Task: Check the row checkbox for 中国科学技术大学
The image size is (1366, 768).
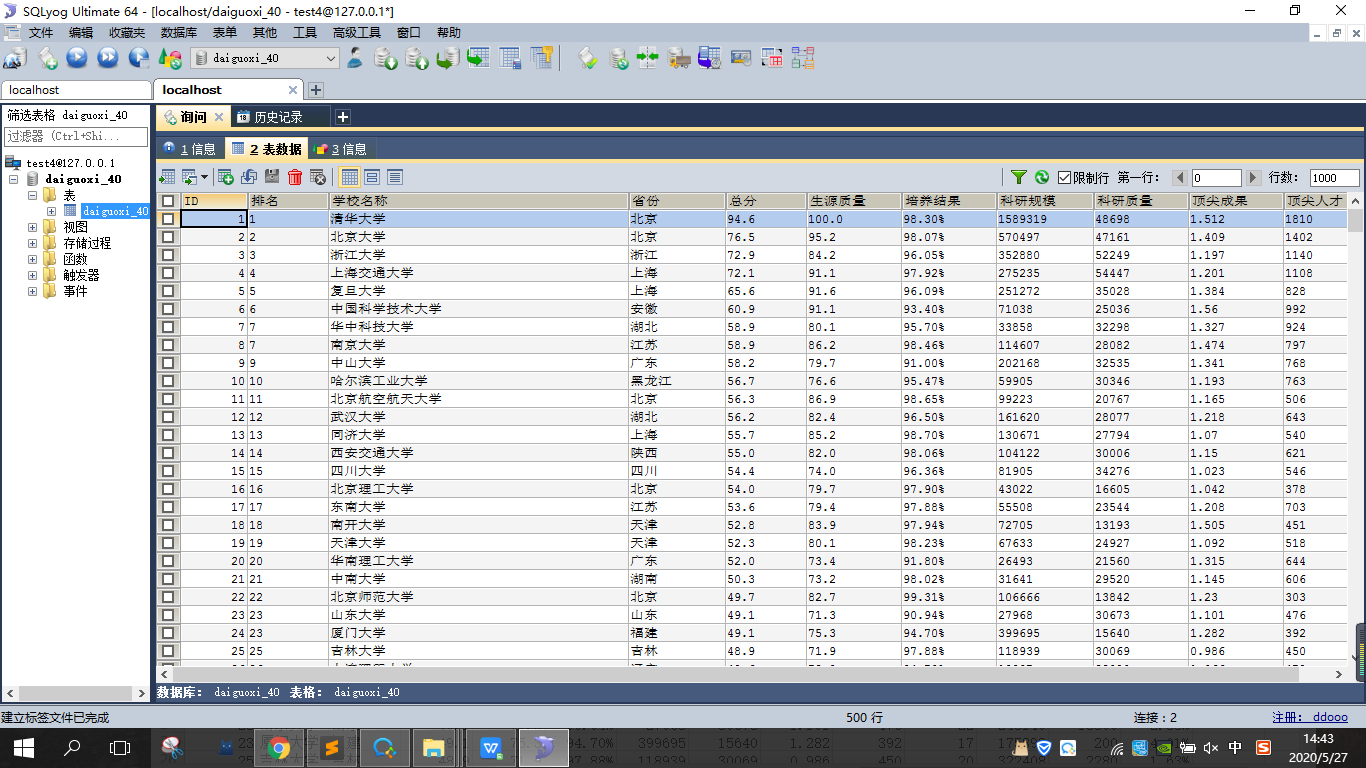Action: click(x=168, y=309)
